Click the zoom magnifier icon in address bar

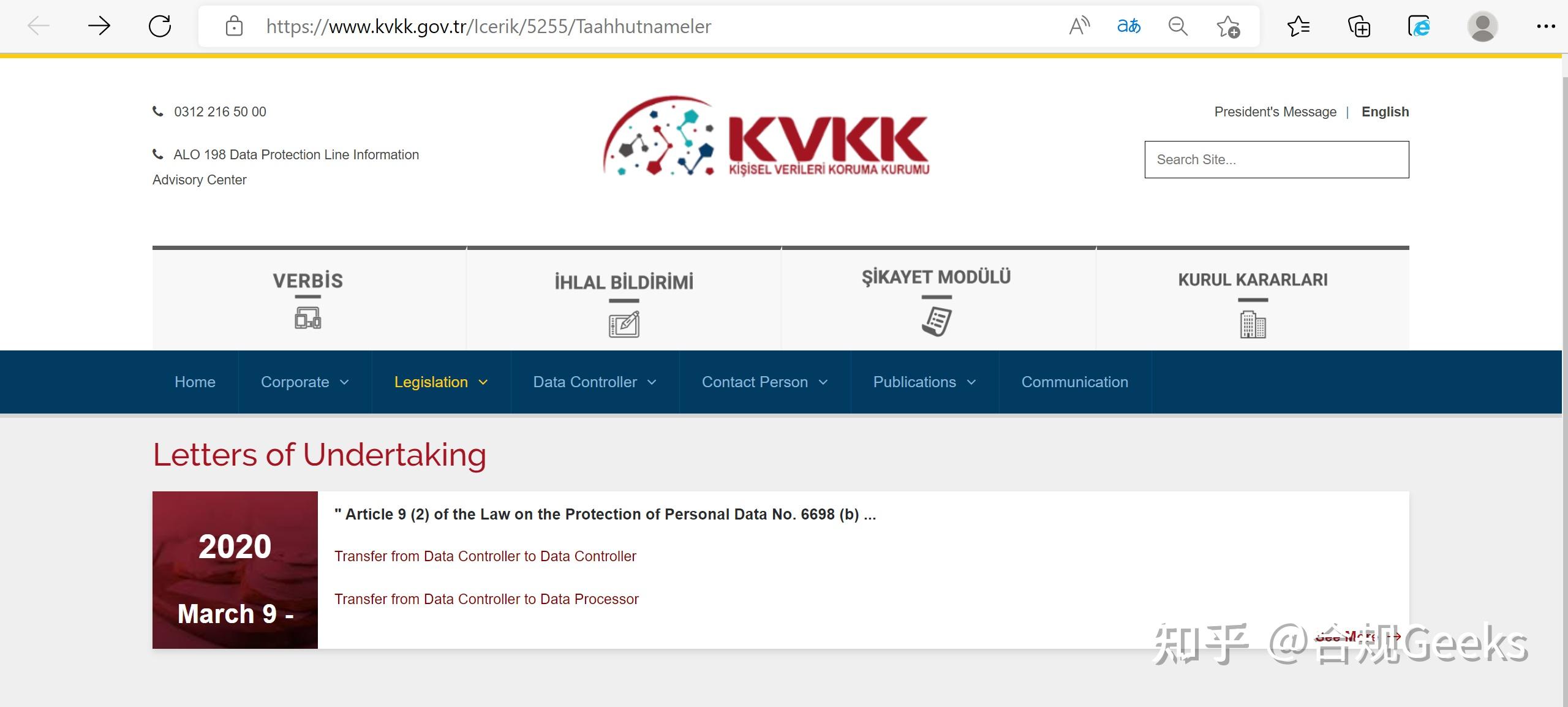(1177, 26)
